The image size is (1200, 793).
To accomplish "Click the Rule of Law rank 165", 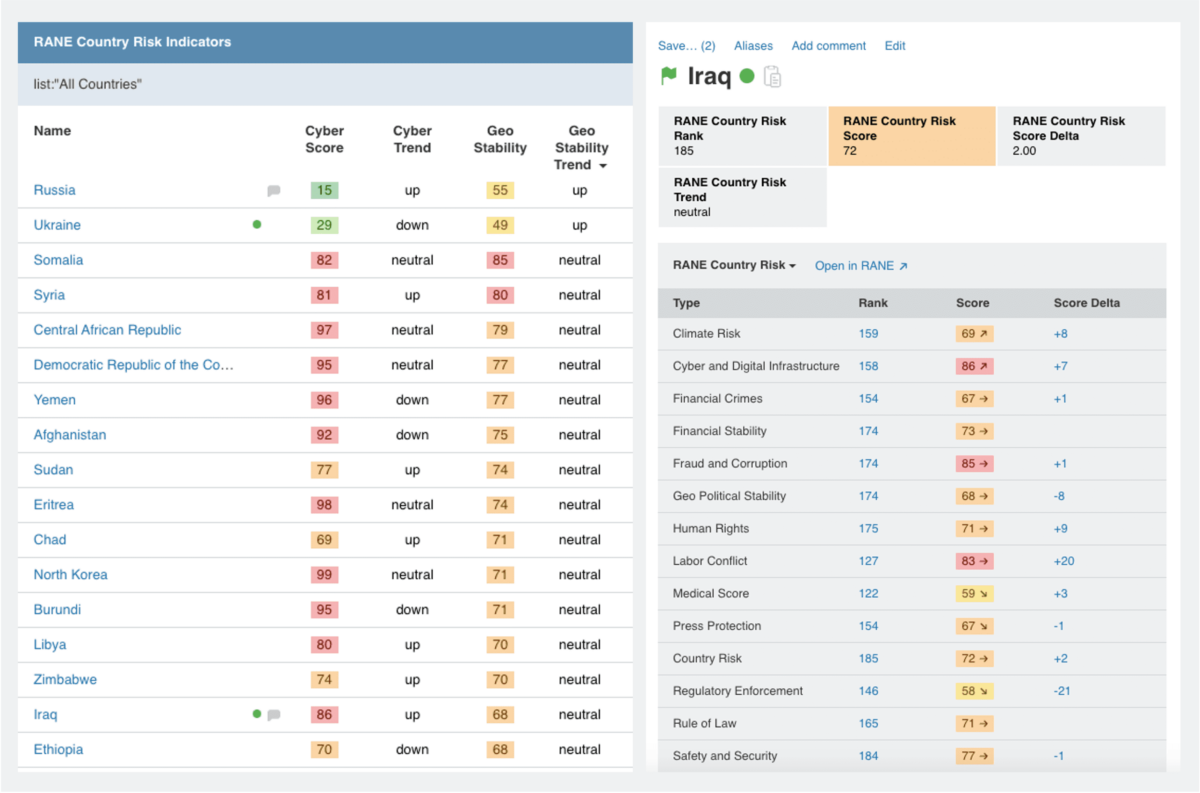I will 868,724.
